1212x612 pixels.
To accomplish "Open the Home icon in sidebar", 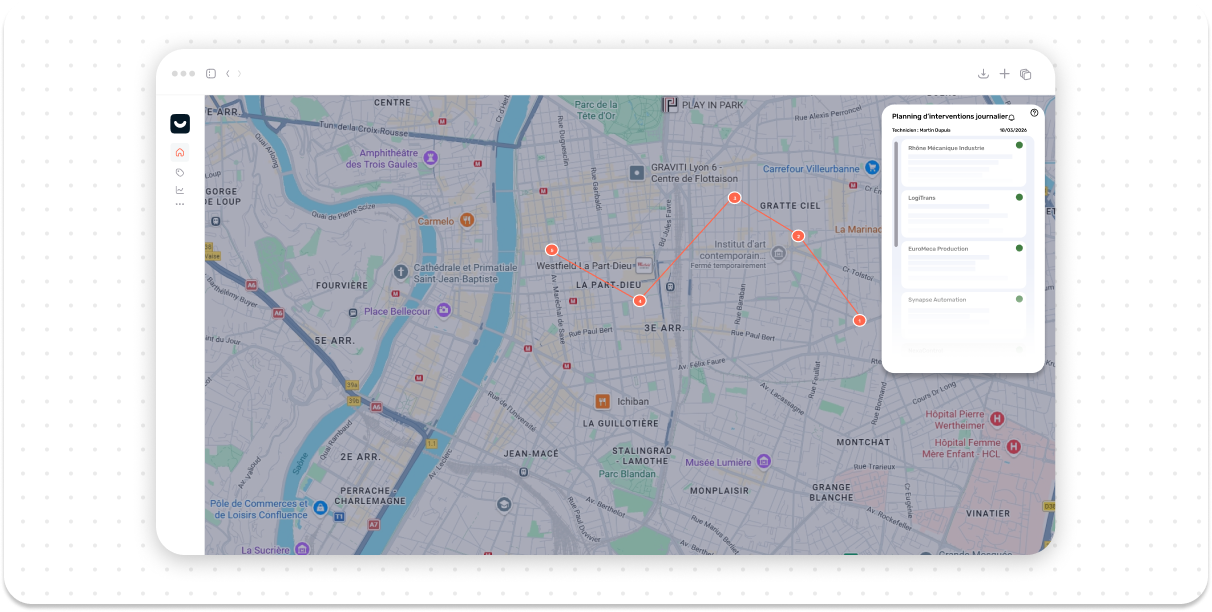I will point(180,153).
